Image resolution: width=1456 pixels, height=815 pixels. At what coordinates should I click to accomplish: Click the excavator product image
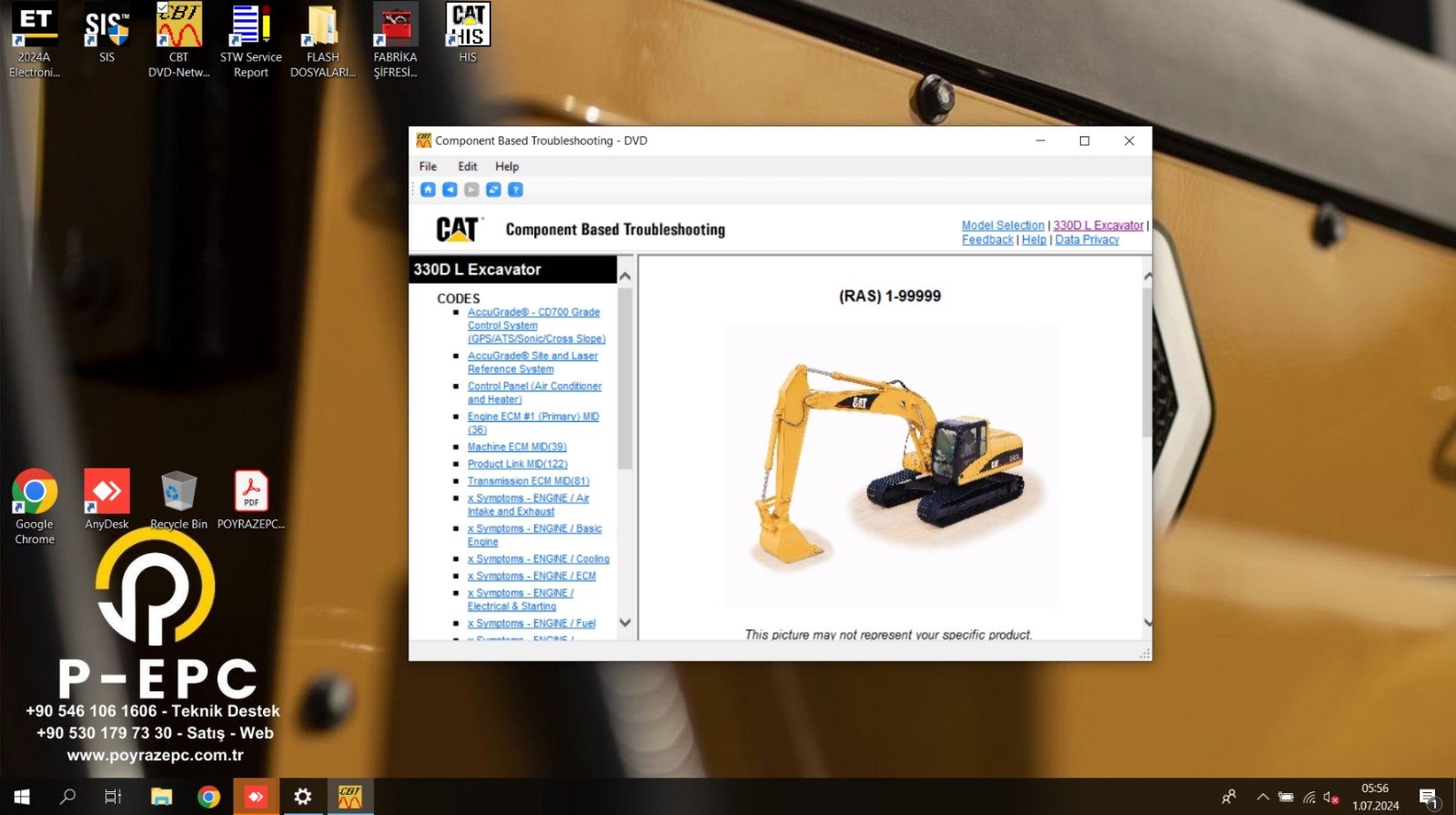(x=890, y=467)
